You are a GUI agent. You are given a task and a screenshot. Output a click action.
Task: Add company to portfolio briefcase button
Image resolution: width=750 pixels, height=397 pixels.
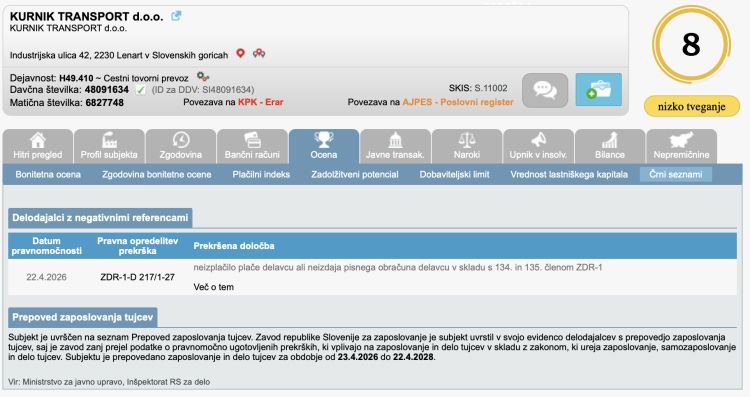click(x=598, y=89)
